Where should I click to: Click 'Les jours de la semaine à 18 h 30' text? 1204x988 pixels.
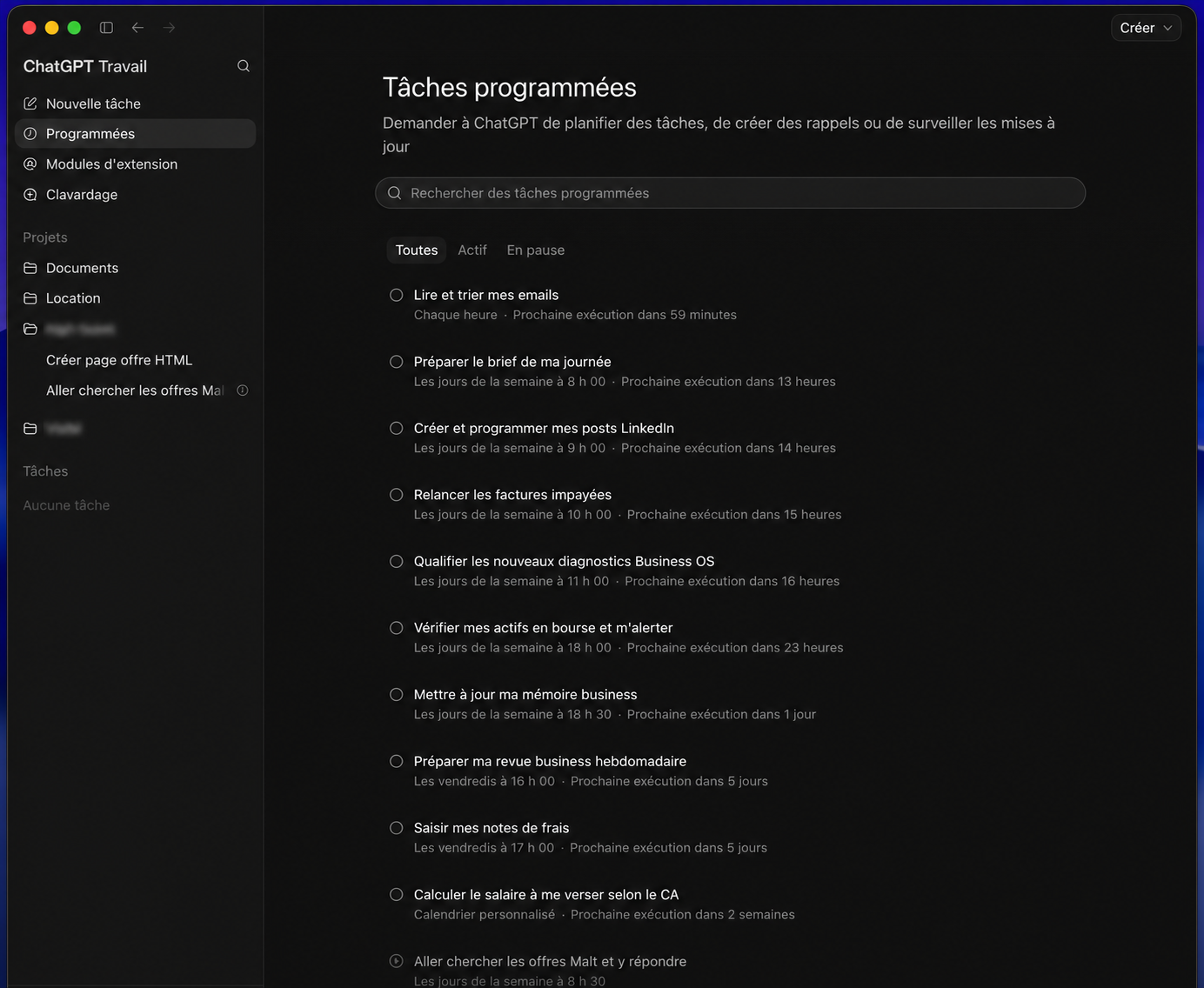512,715
